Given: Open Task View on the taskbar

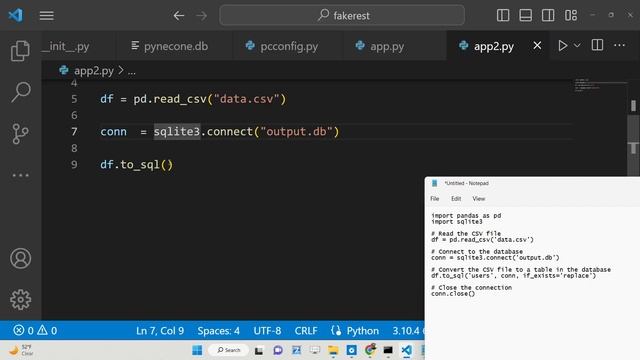Looking at the screenshot, I should pyautogui.click(x=259, y=350).
